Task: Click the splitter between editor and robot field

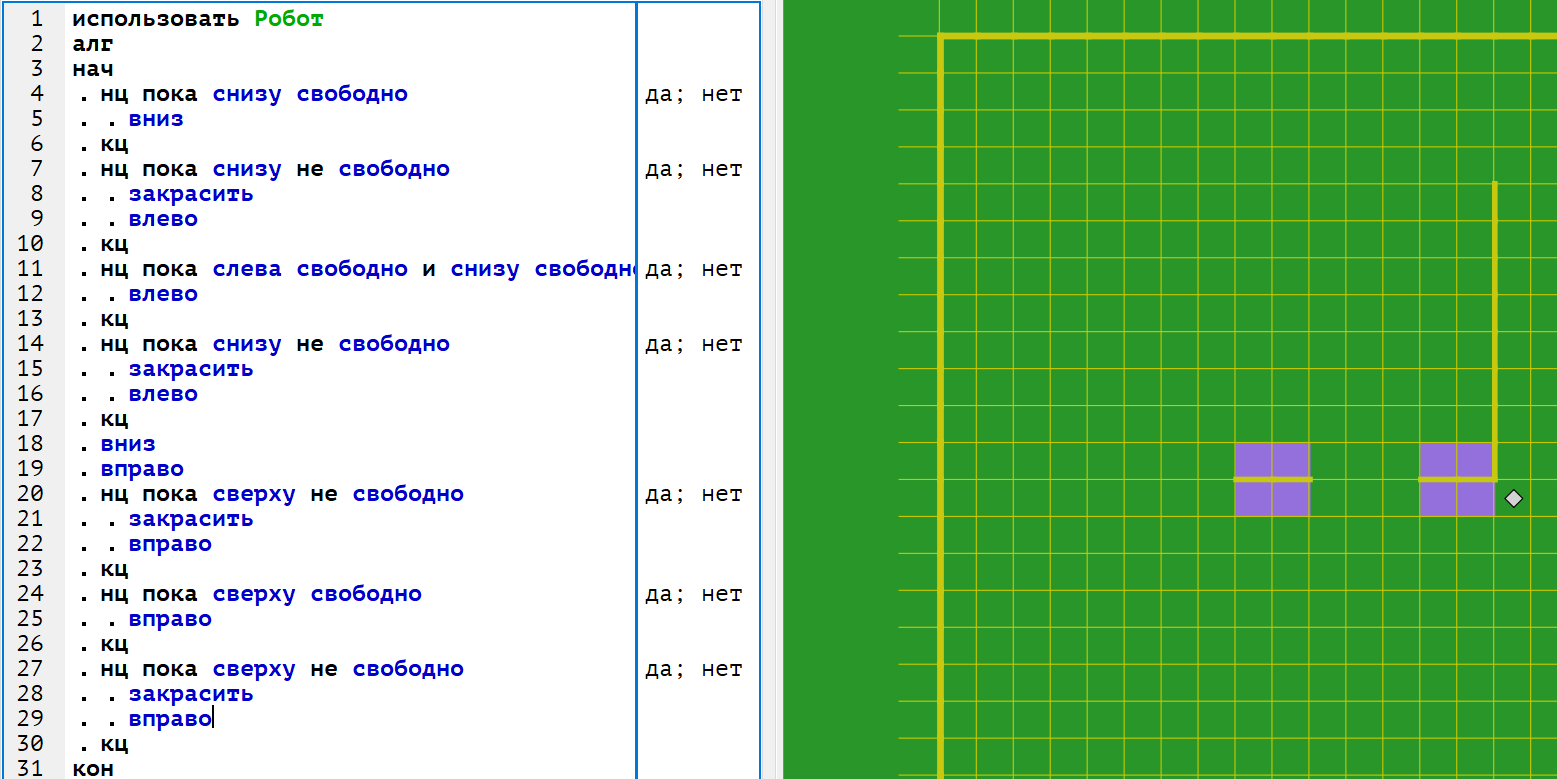Action: (x=771, y=390)
